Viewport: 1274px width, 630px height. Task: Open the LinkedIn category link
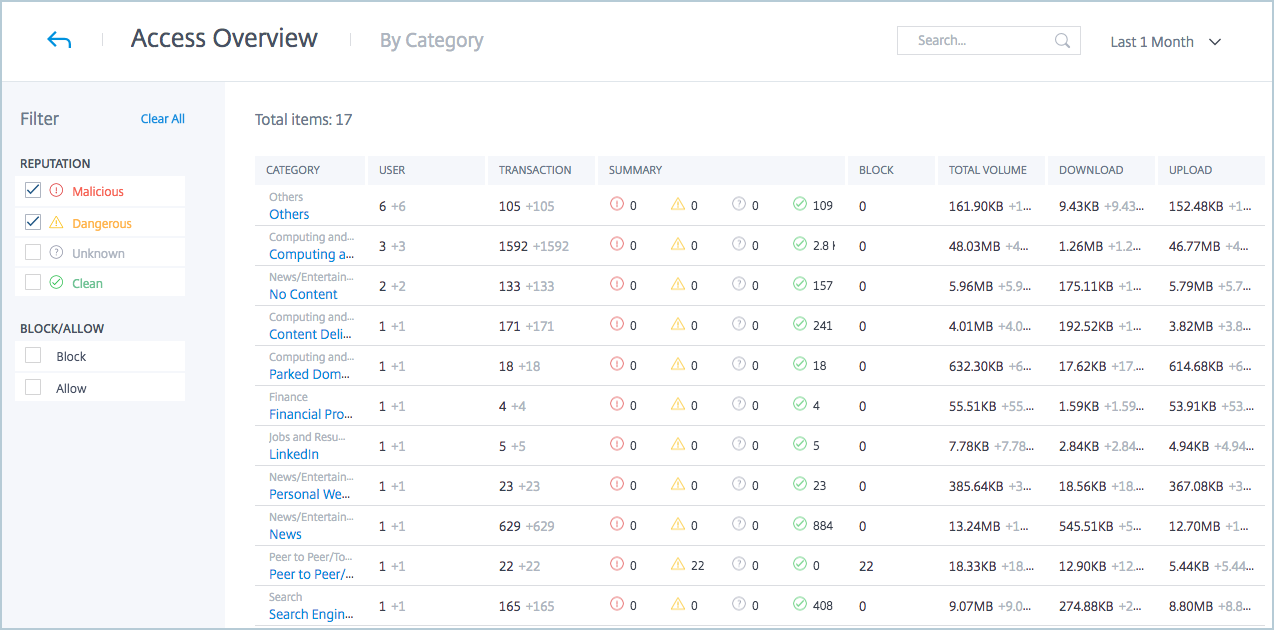tap(294, 454)
